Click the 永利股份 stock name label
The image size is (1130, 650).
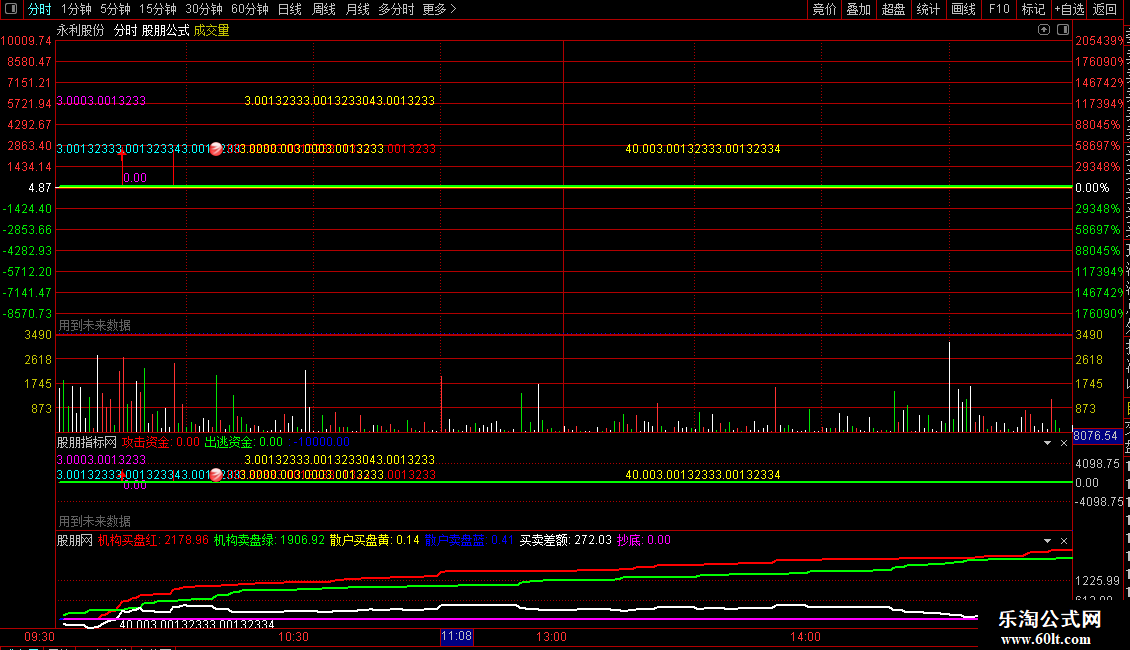click(x=81, y=30)
